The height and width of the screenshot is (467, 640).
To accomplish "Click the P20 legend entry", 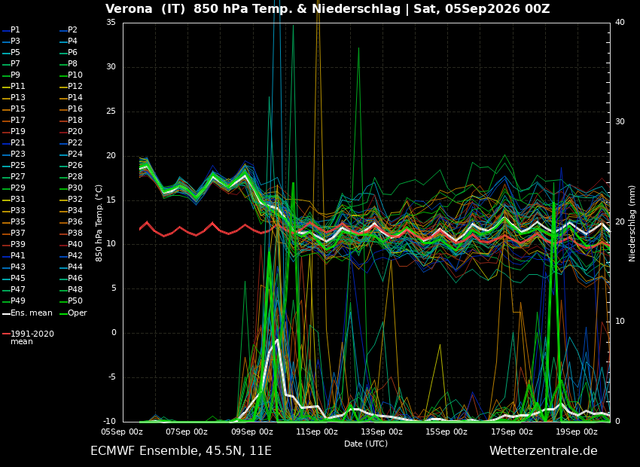I will [71, 131].
